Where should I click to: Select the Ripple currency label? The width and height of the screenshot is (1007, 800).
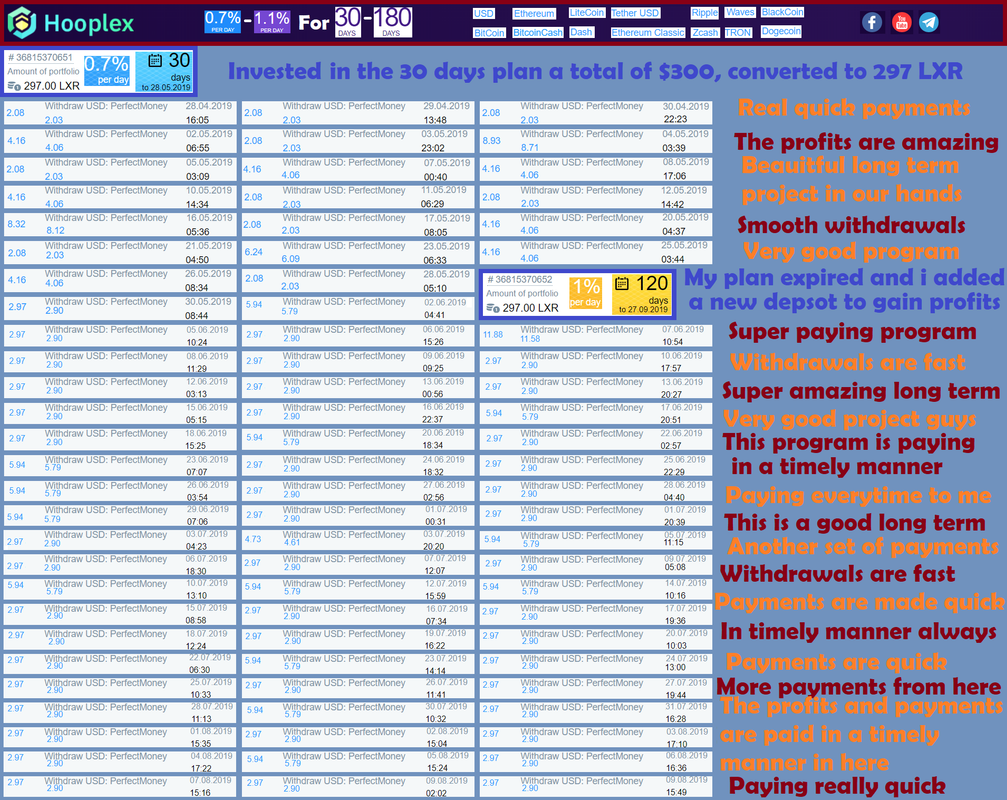[705, 13]
